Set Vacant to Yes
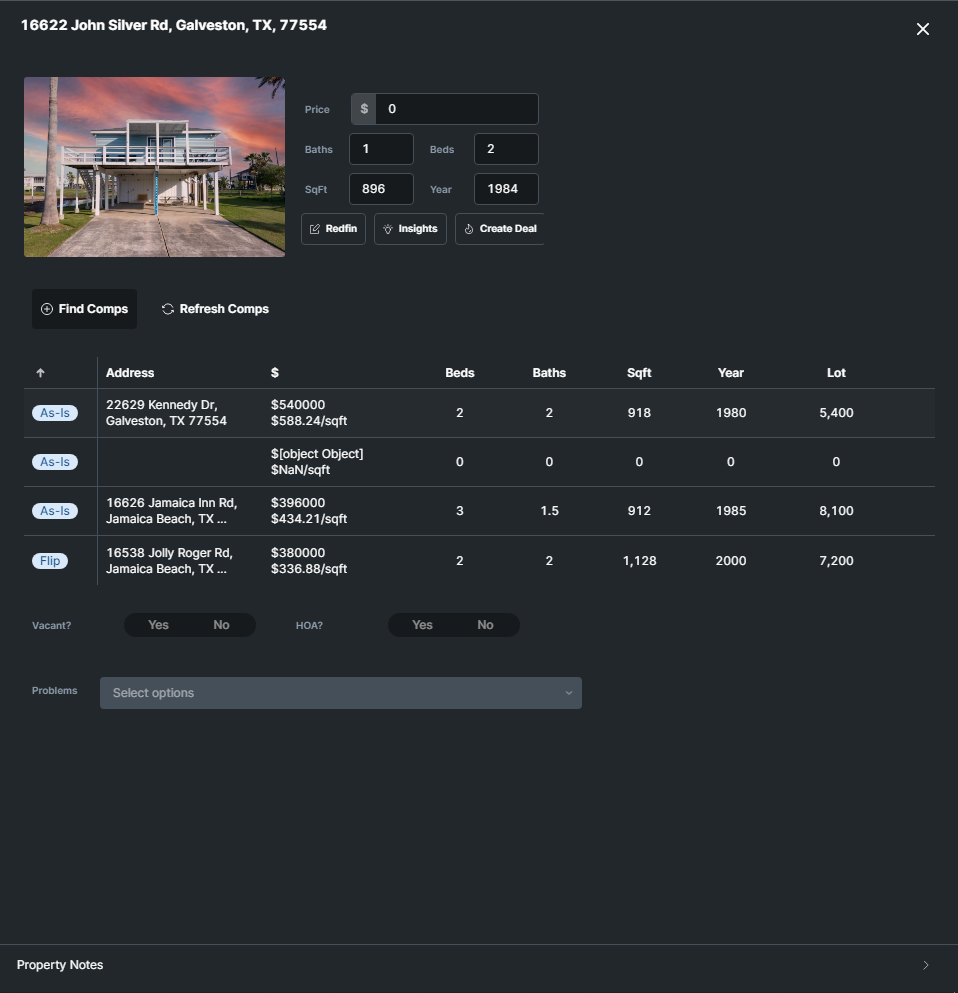 [x=158, y=625]
